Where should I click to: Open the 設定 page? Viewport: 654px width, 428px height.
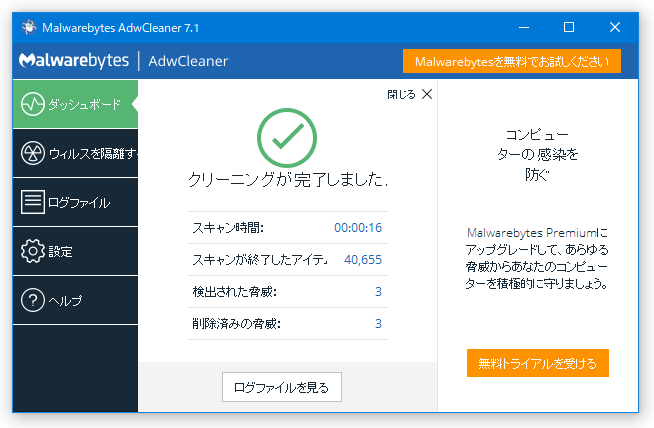tap(75, 251)
